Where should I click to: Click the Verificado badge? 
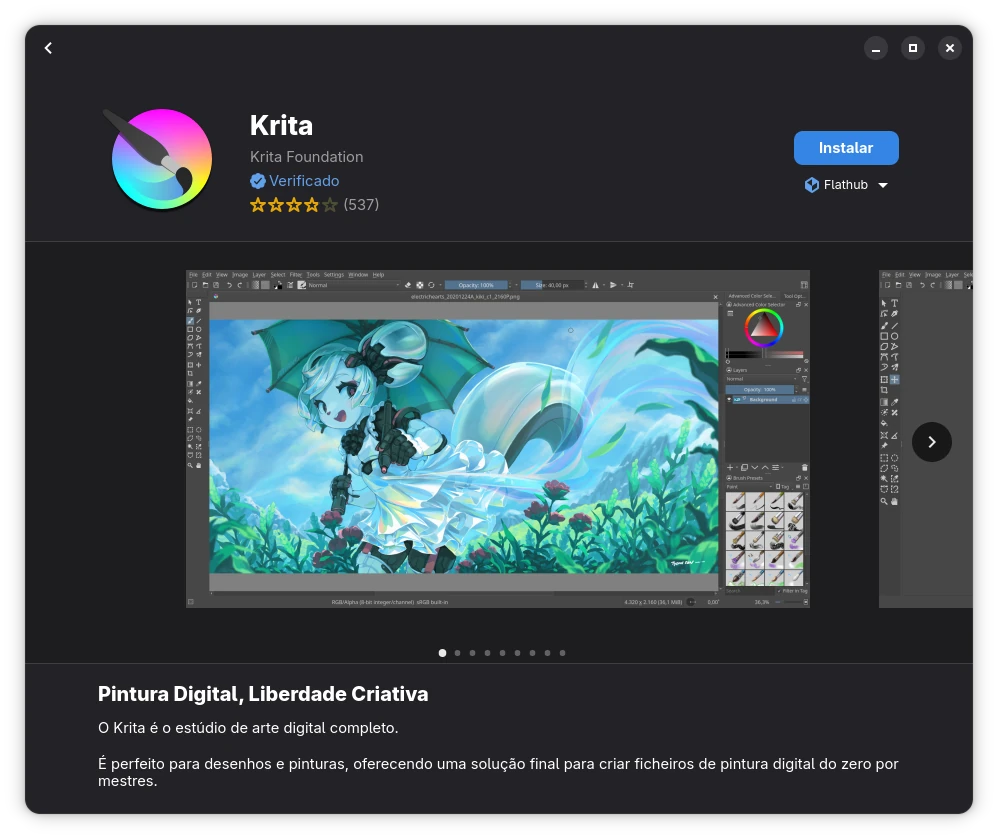click(x=295, y=181)
